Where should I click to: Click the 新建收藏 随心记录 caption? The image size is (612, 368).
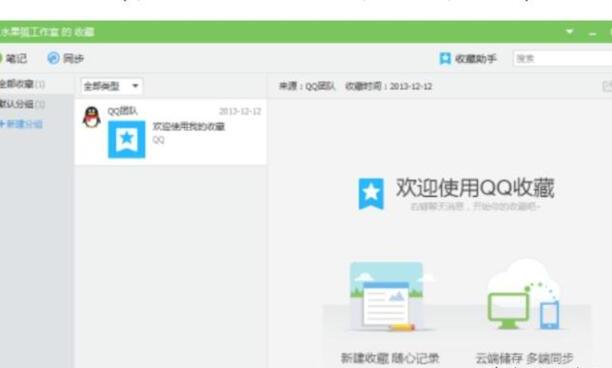390,358
